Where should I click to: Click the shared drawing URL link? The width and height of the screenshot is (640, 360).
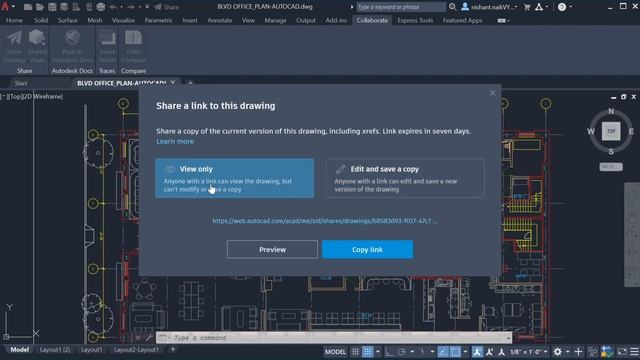(x=324, y=221)
